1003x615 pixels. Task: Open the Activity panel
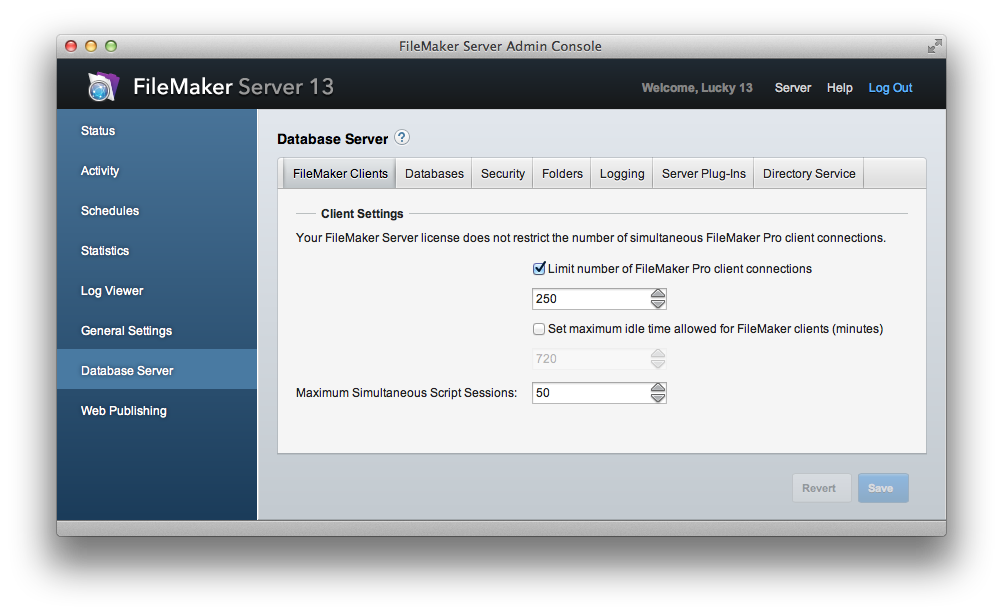coord(100,171)
